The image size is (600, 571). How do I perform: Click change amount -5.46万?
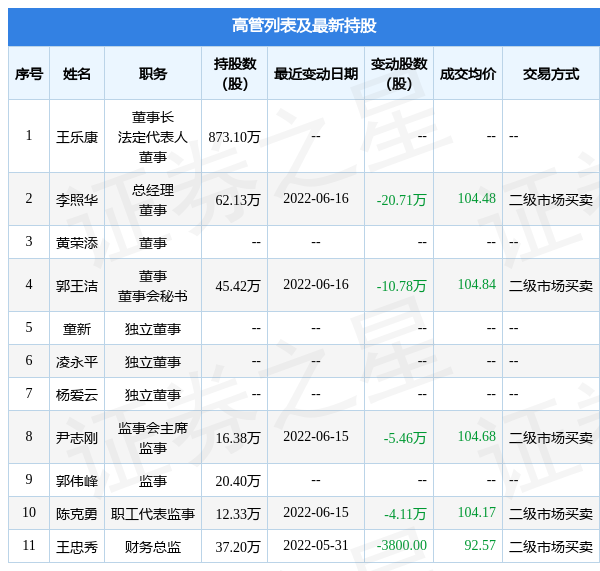click(405, 438)
